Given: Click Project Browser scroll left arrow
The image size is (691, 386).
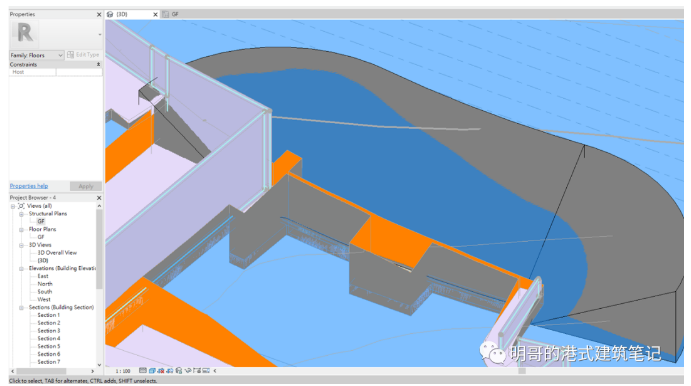Looking at the screenshot, I should [x=12, y=371].
